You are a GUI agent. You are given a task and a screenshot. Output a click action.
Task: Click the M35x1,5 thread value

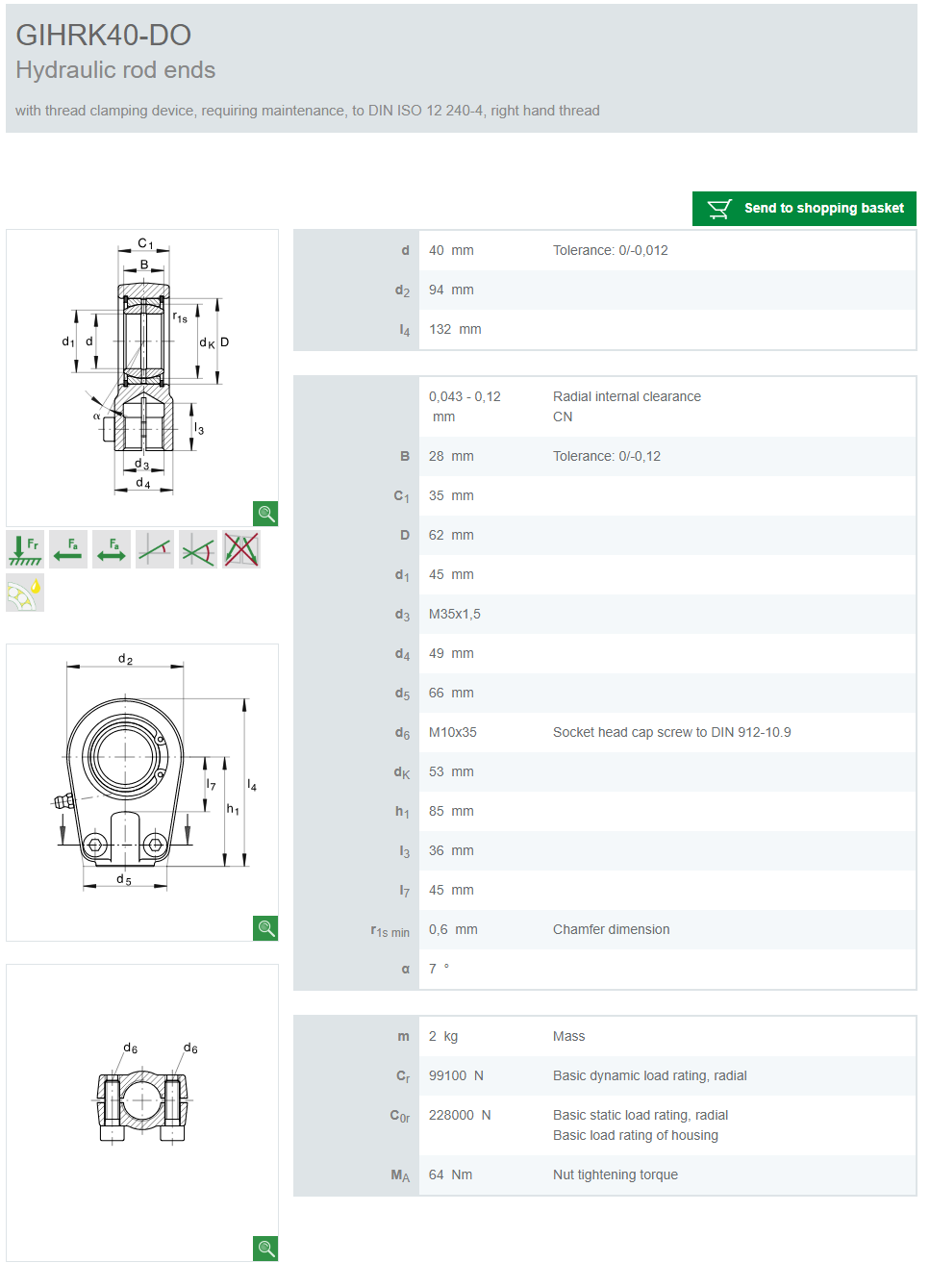[455, 614]
